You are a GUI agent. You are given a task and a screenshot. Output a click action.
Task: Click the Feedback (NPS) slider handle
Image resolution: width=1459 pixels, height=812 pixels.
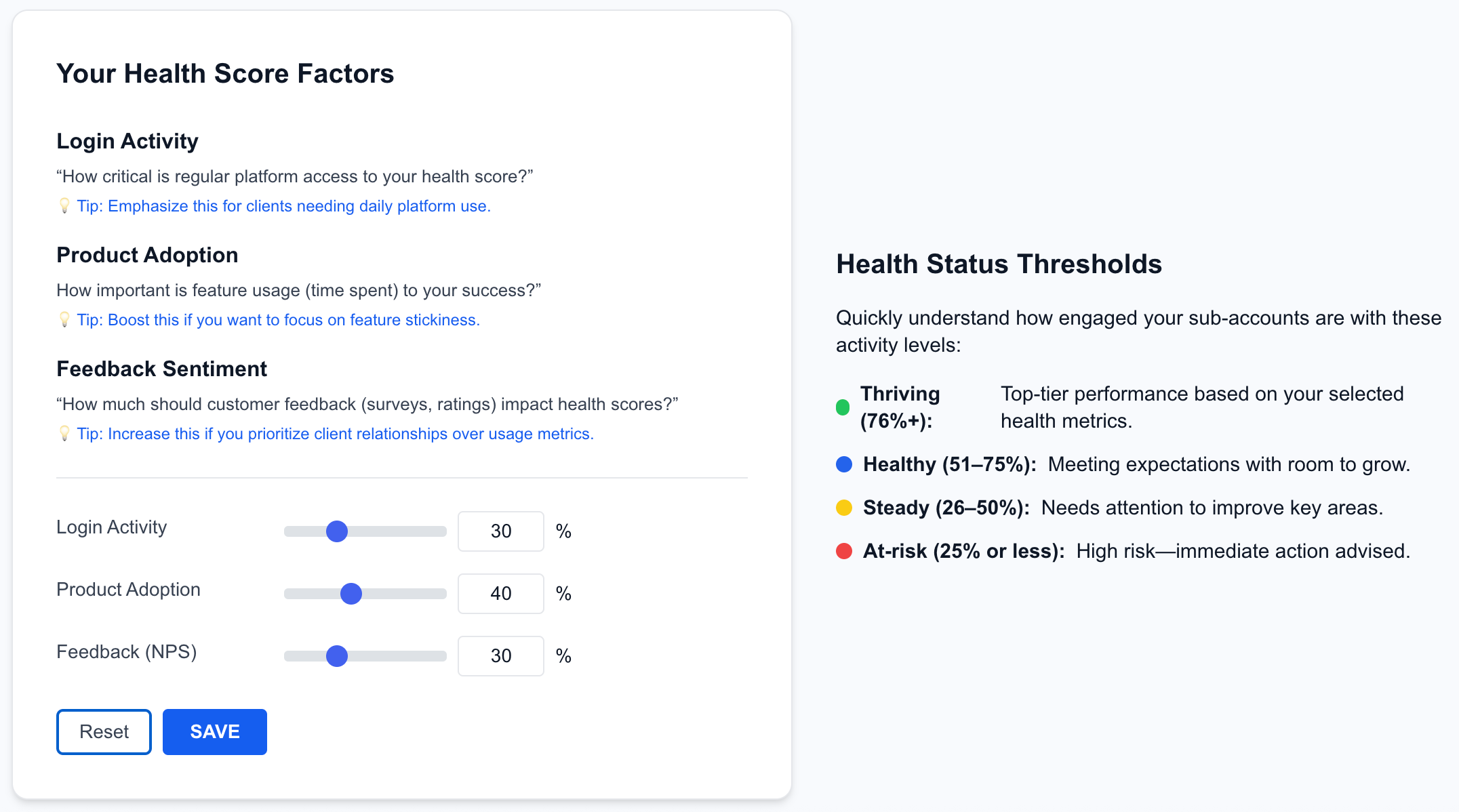click(x=337, y=656)
